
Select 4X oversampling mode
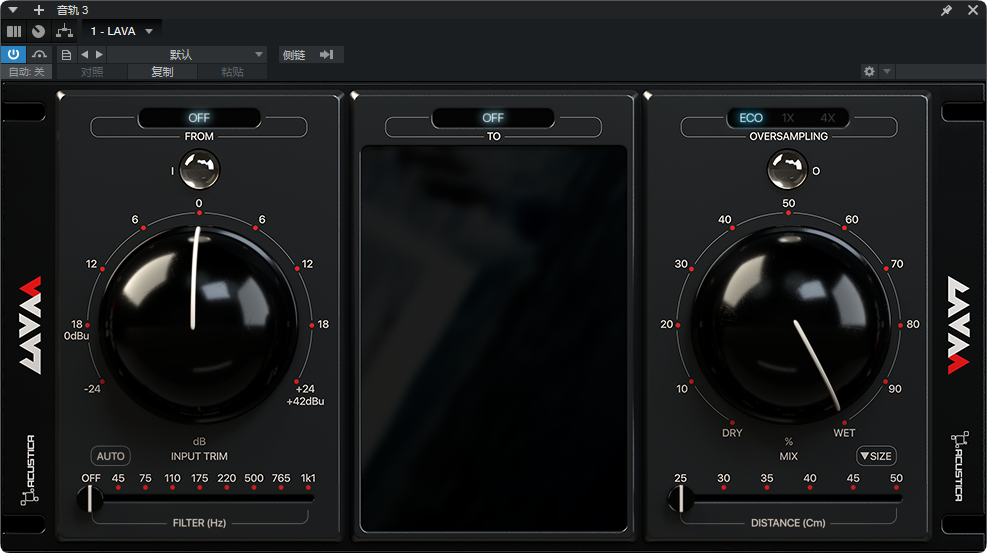point(828,118)
